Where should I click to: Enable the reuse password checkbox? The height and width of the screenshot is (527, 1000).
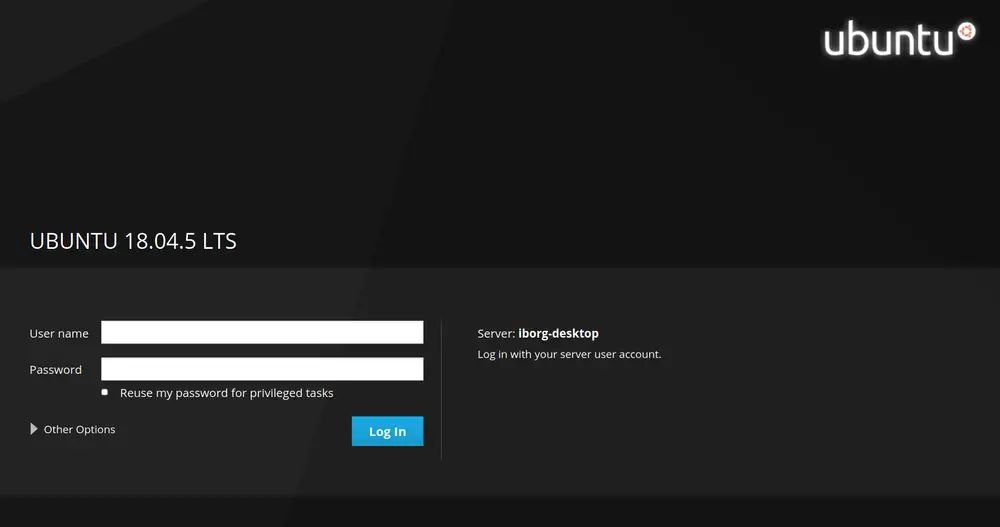click(105, 393)
